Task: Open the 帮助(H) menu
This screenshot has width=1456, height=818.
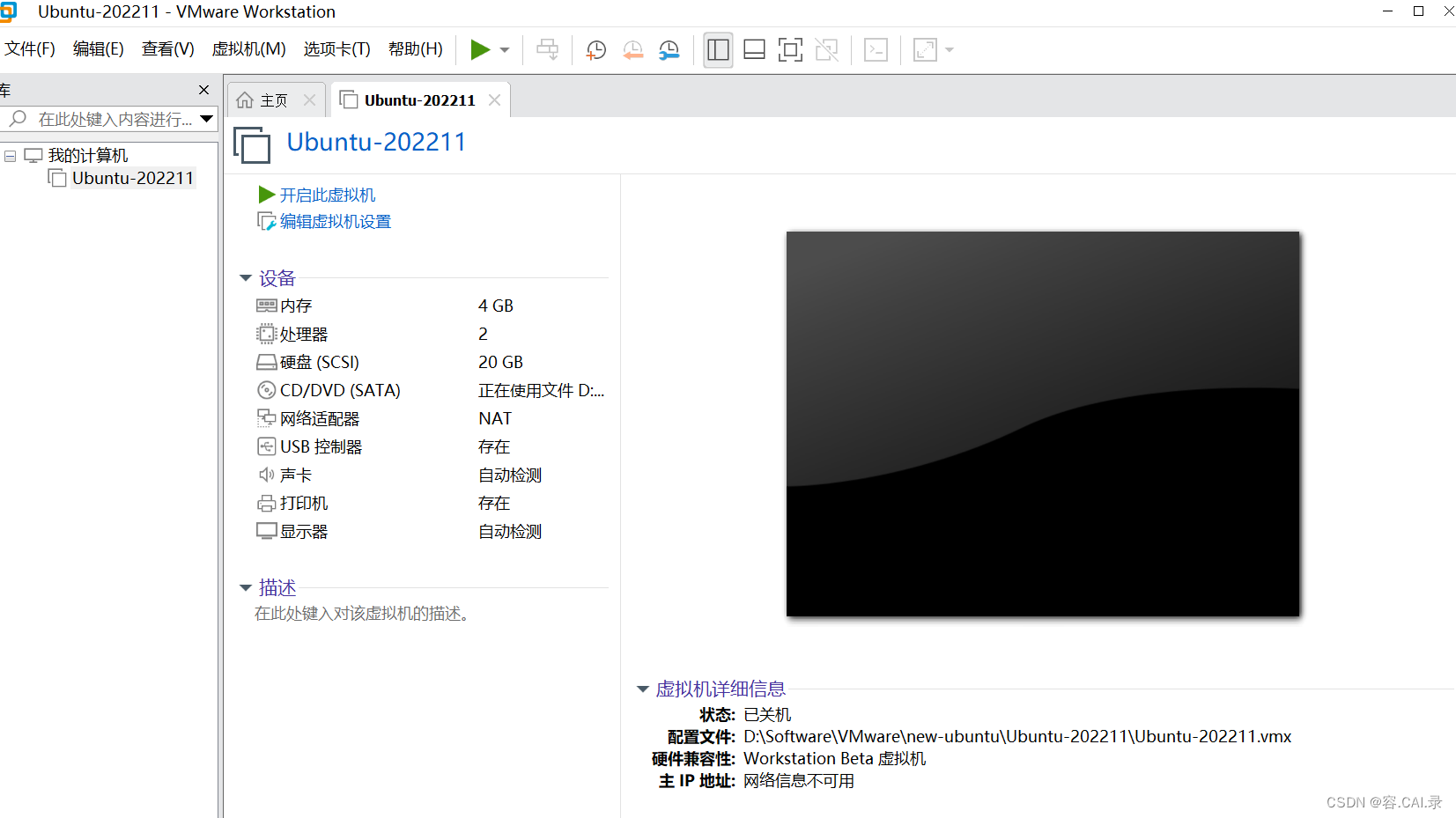Action: (416, 49)
